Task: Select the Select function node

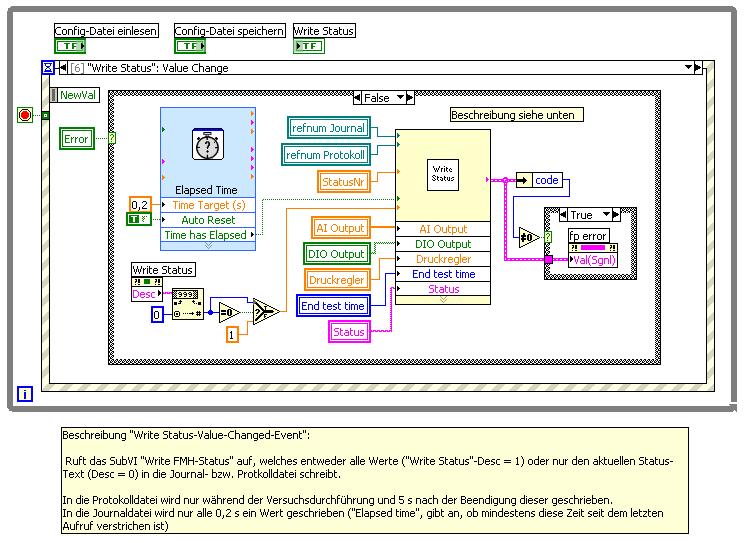Action: pos(266,312)
